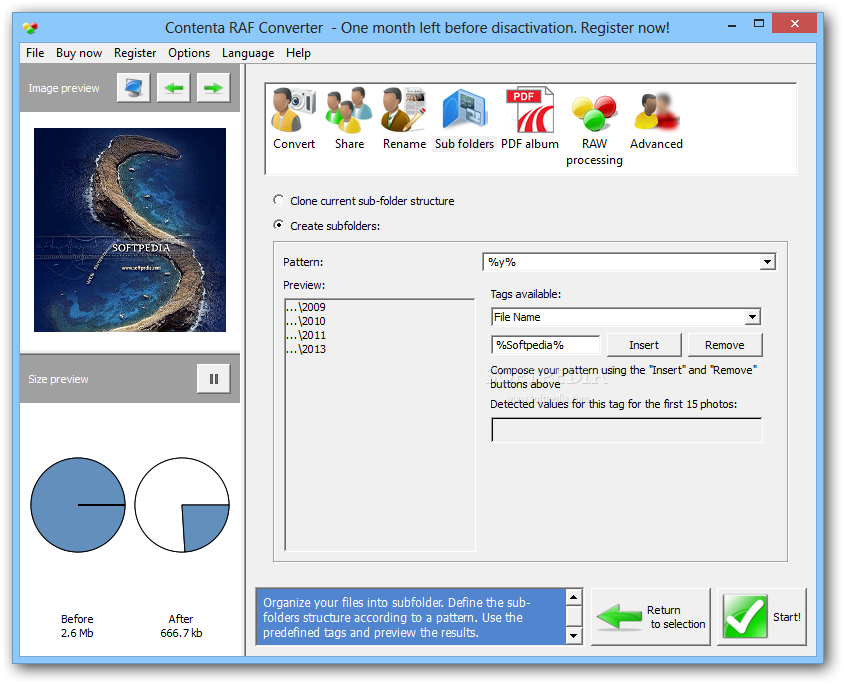Minimize the Contenta RAF Converter window
The height and width of the screenshot is (684, 844).
[732, 25]
